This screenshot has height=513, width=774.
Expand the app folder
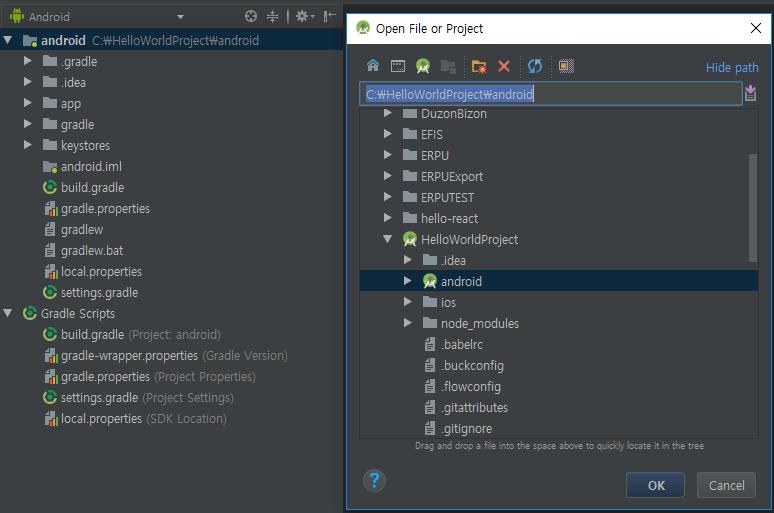point(28,103)
